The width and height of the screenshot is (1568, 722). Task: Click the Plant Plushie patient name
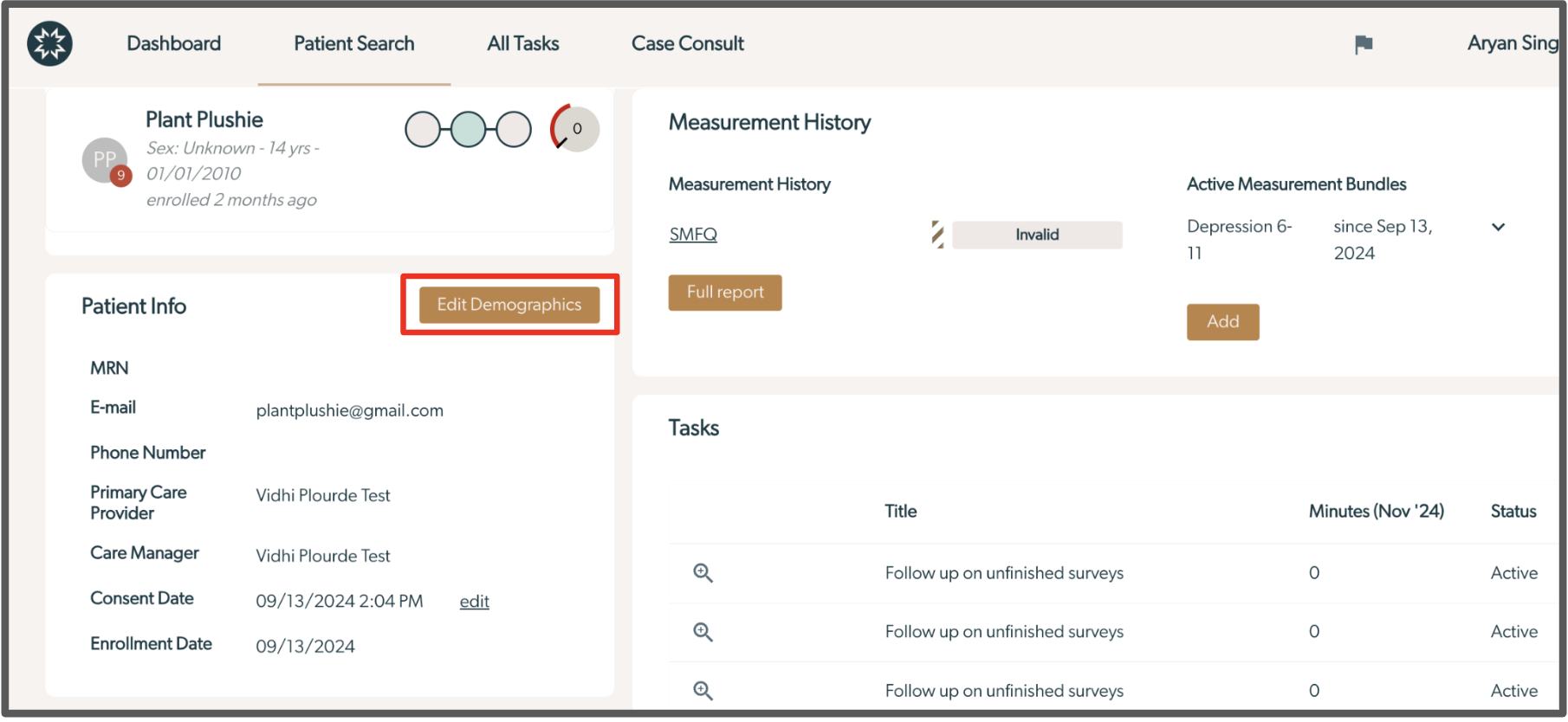(204, 119)
